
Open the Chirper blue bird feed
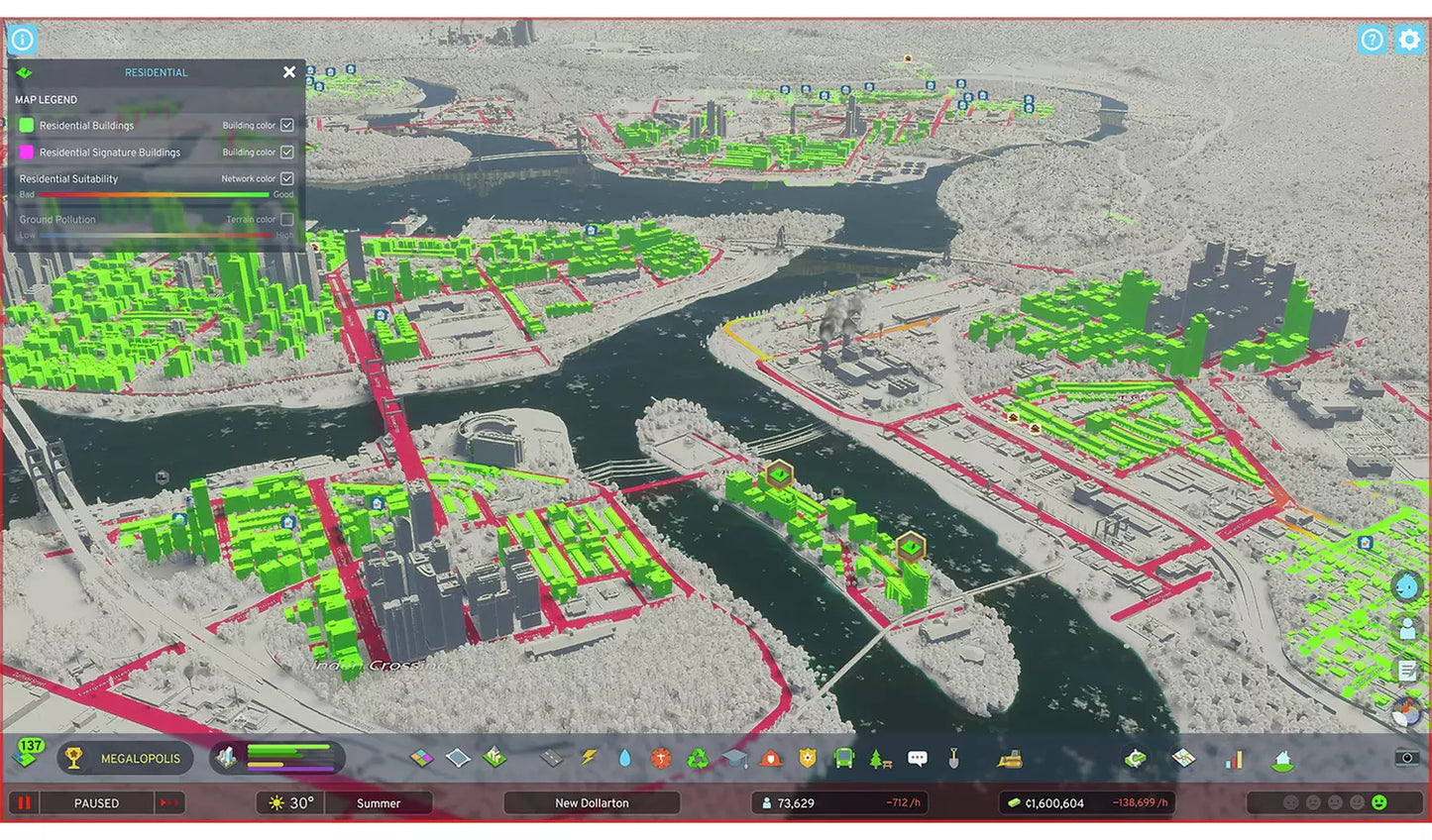(1407, 586)
